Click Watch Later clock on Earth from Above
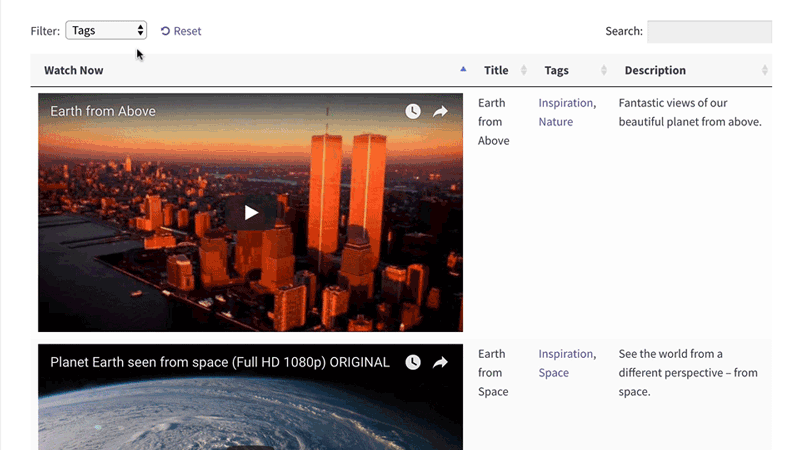The height and width of the screenshot is (450, 800). pos(413,111)
